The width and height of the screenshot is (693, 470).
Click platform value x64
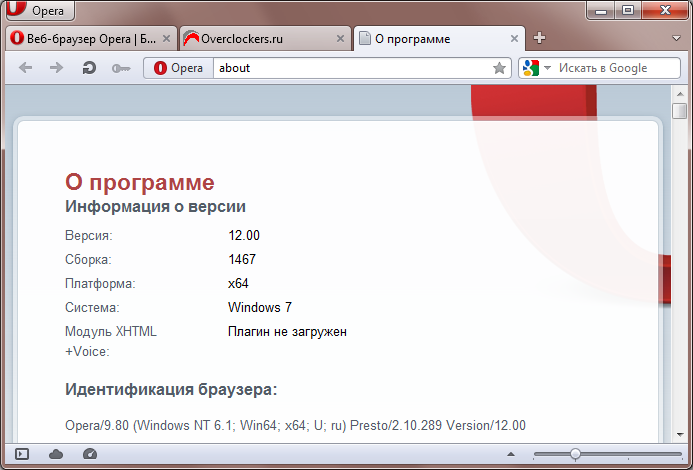238,283
